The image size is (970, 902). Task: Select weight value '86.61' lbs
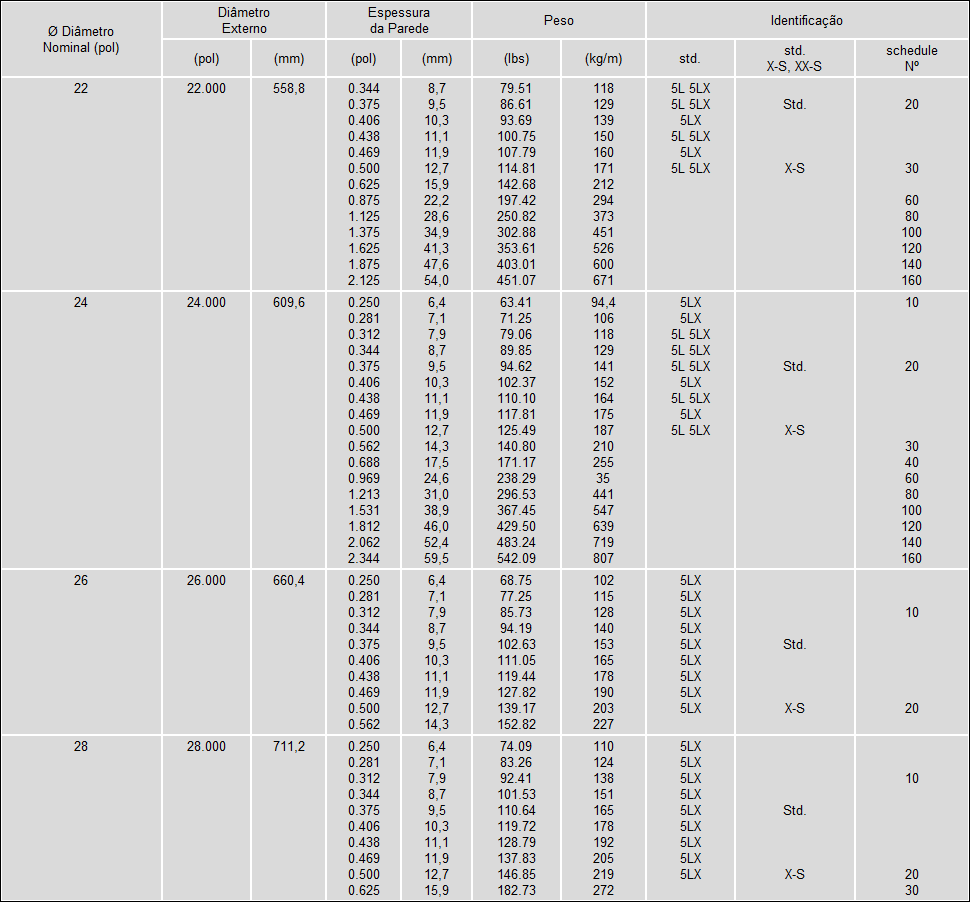(516, 105)
